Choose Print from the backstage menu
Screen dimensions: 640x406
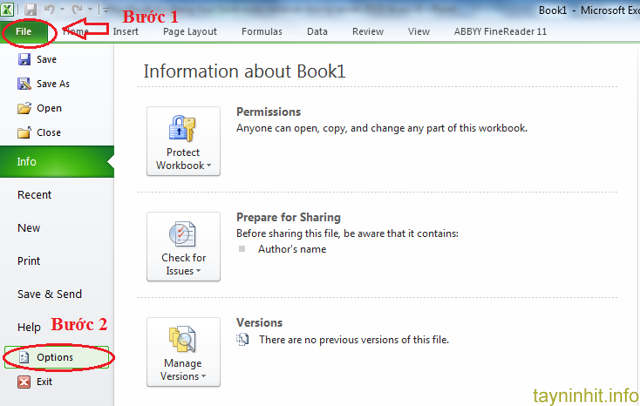(29, 261)
